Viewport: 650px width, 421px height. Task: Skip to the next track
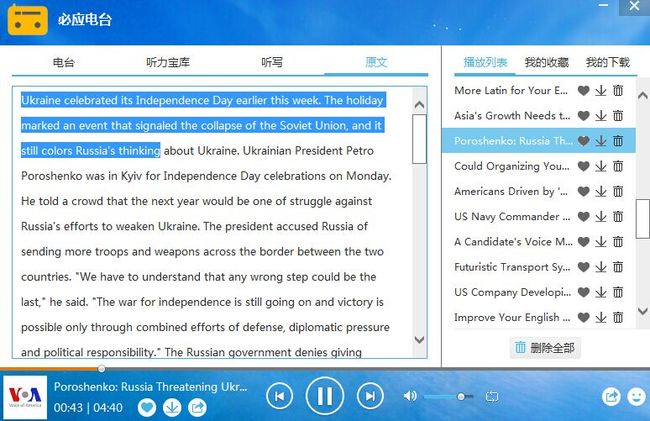tap(370, 397)
